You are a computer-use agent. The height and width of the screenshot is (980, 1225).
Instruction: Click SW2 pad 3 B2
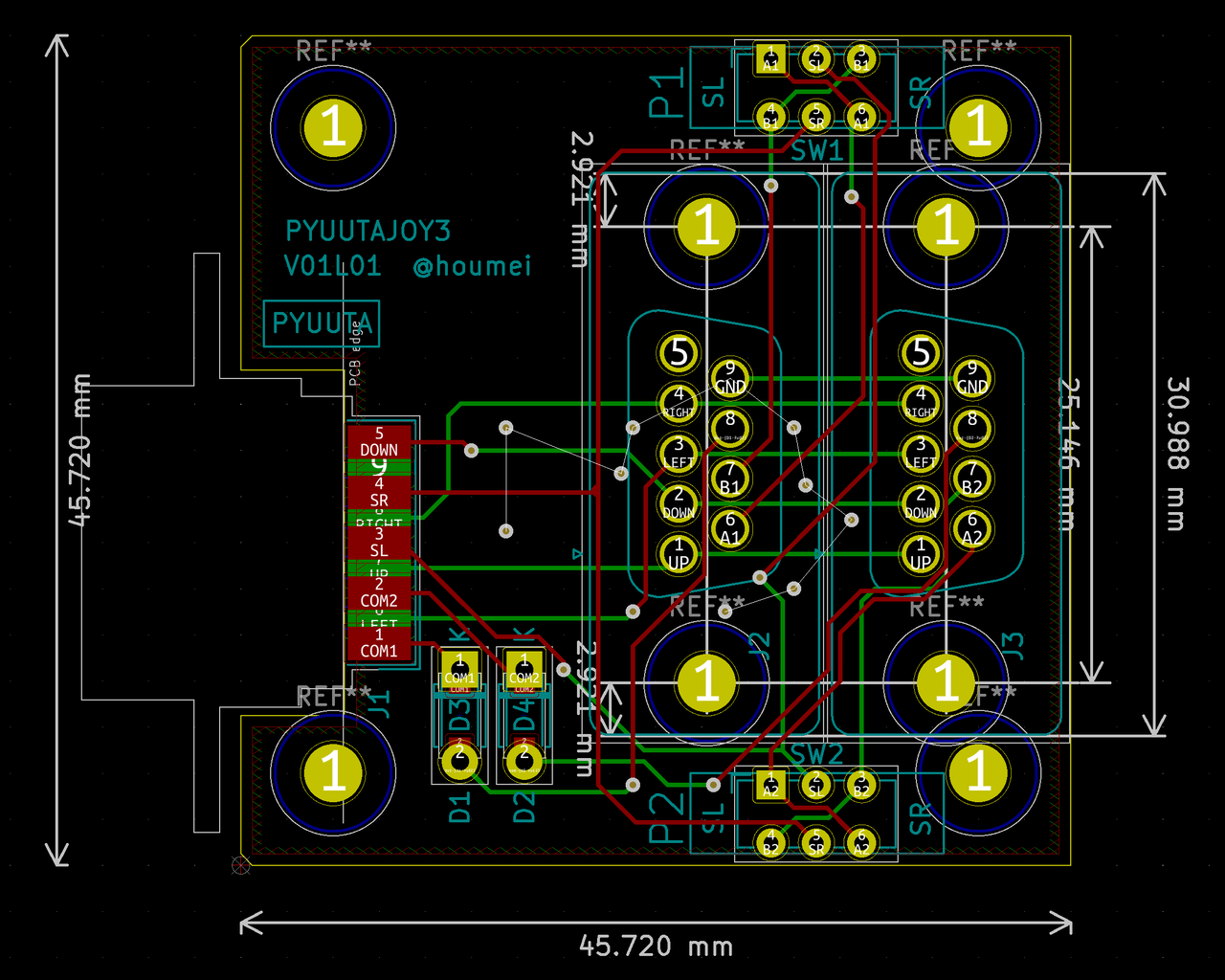[861, 784]
